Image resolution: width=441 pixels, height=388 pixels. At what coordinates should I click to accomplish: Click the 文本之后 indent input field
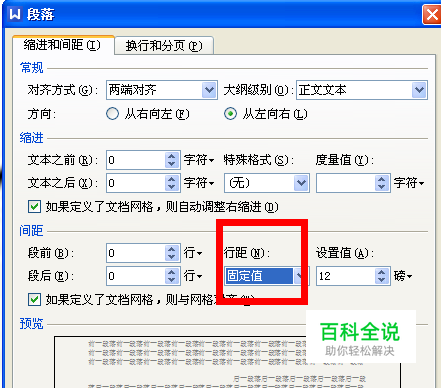click(136, 183)
